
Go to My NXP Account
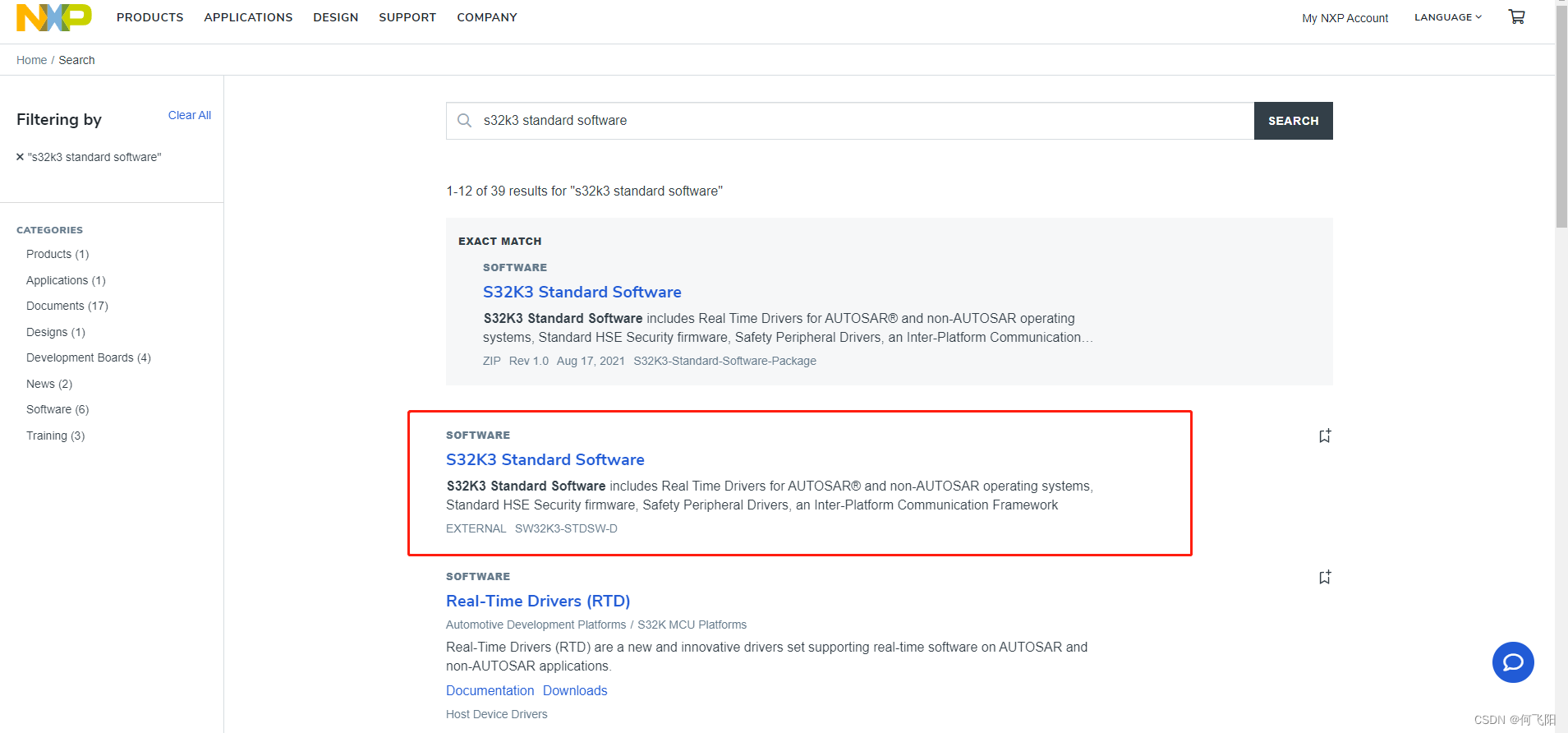tap(1345, 18)
